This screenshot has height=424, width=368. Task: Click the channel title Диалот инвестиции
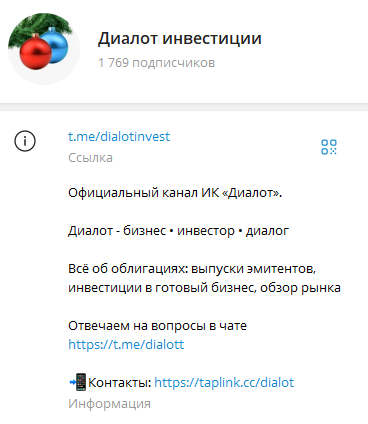tap(180, 38)
